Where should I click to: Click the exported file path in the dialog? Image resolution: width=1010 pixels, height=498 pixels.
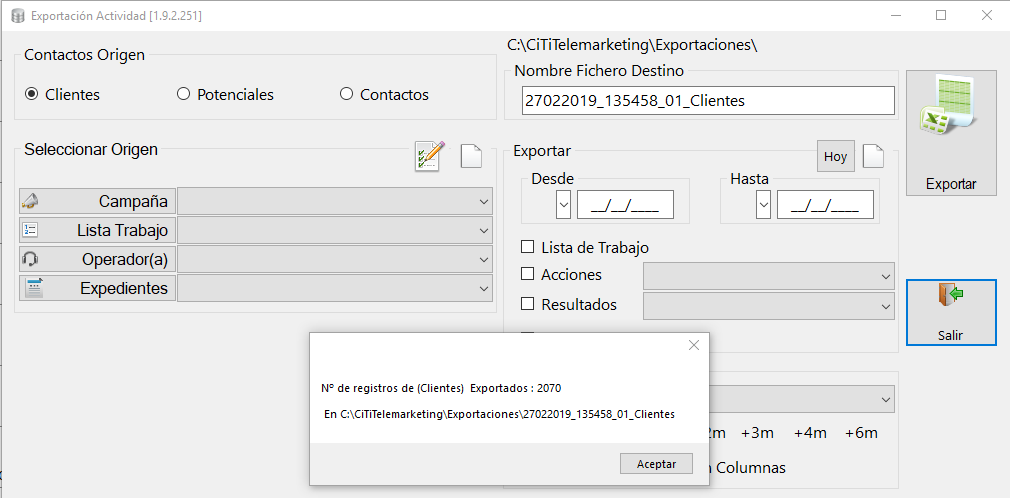point(508,414)
